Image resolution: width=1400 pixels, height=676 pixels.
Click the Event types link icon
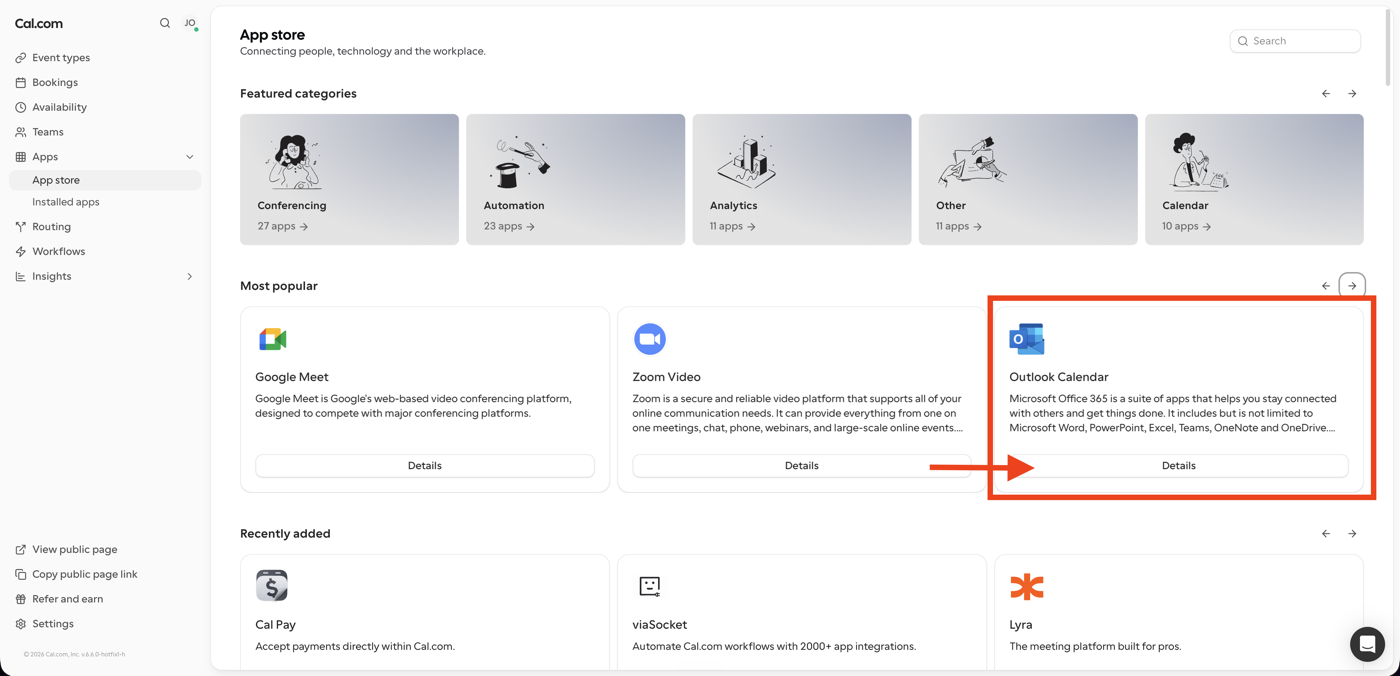pyautogui.click(x=21, y=58)
